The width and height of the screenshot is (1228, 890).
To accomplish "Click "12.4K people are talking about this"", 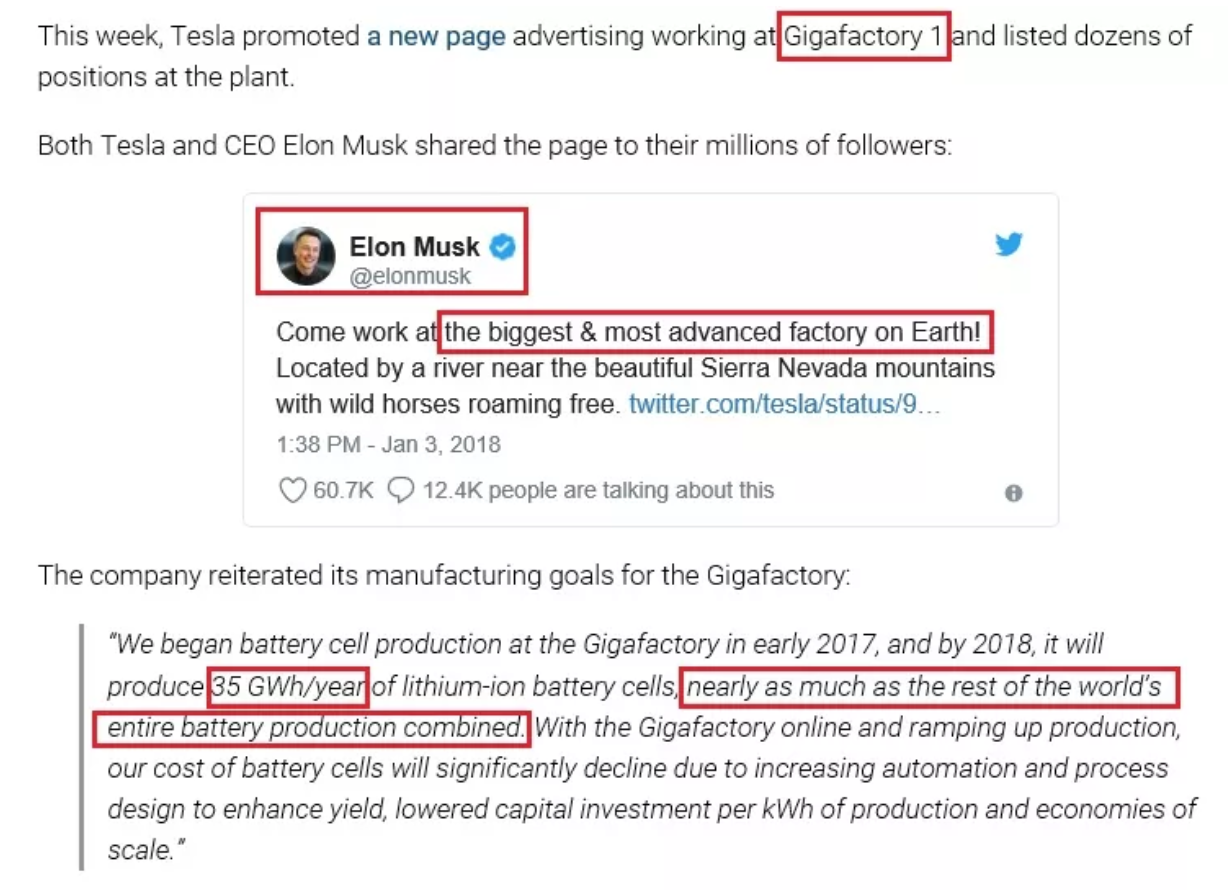I will click(598, 491).
